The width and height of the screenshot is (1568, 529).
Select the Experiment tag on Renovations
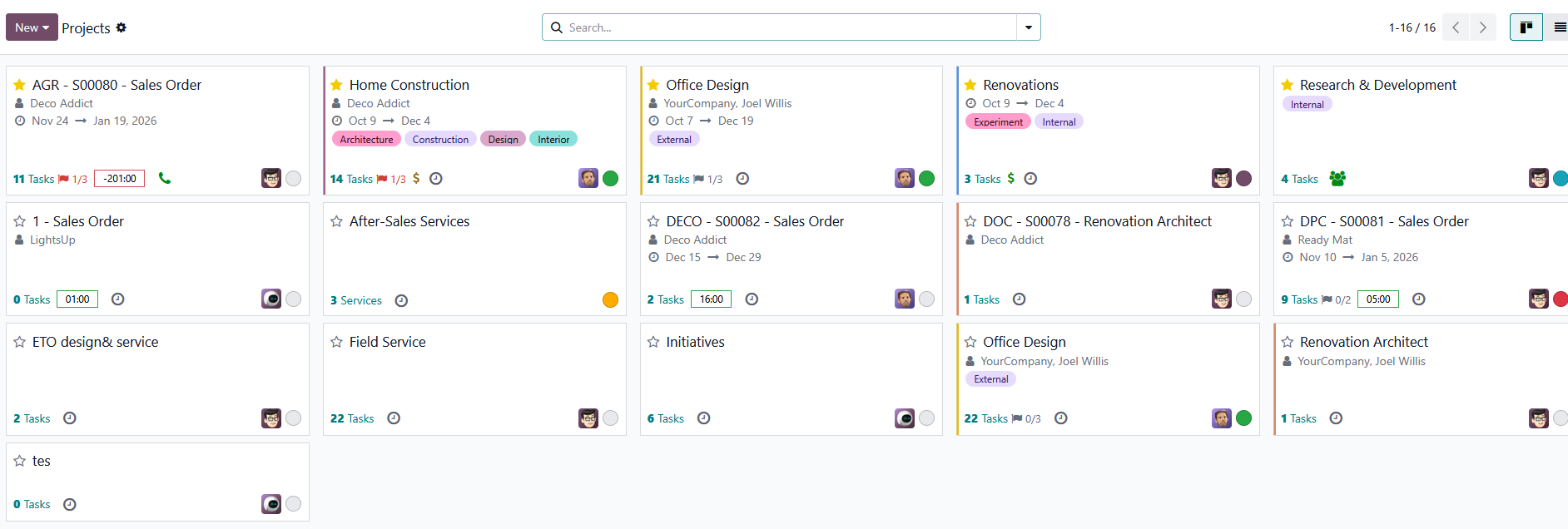[x=998, y=121]
